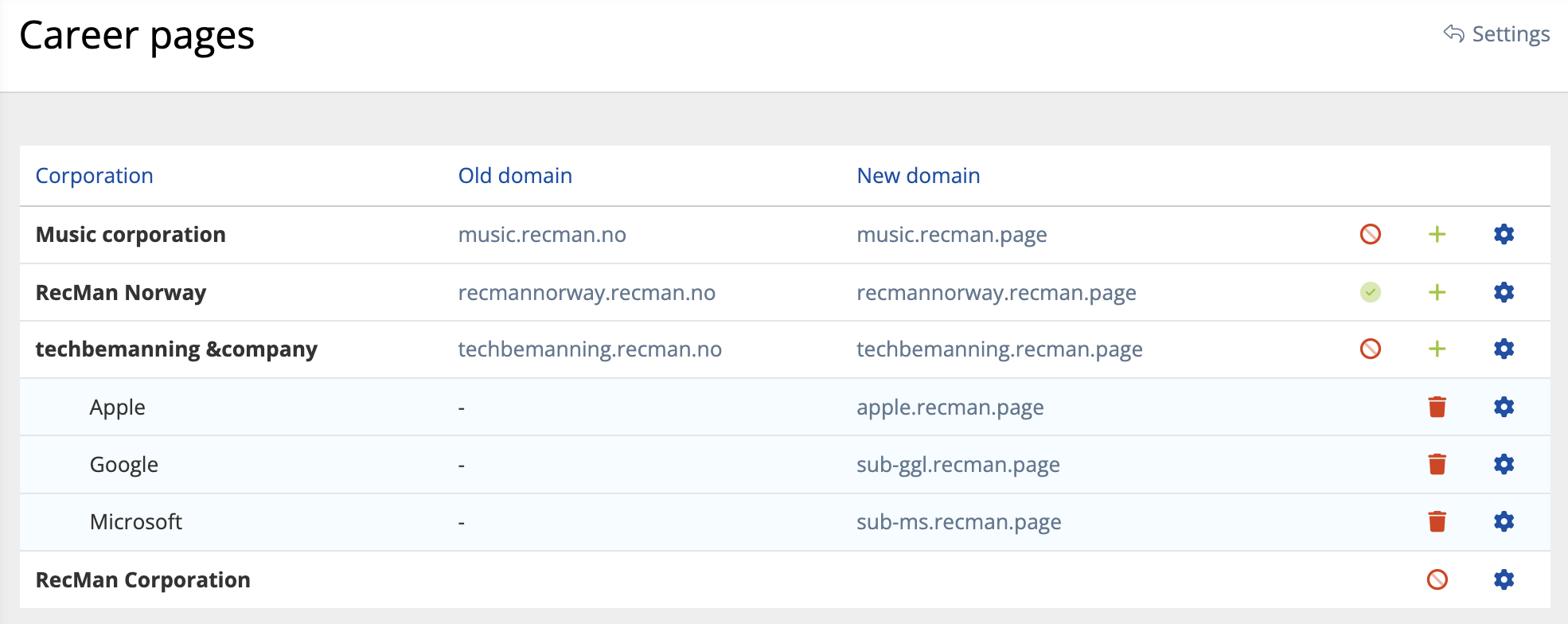The image size is (1568, 624).
Task: Open gear settings for Apple row
Action: [x=1504, y=407]
